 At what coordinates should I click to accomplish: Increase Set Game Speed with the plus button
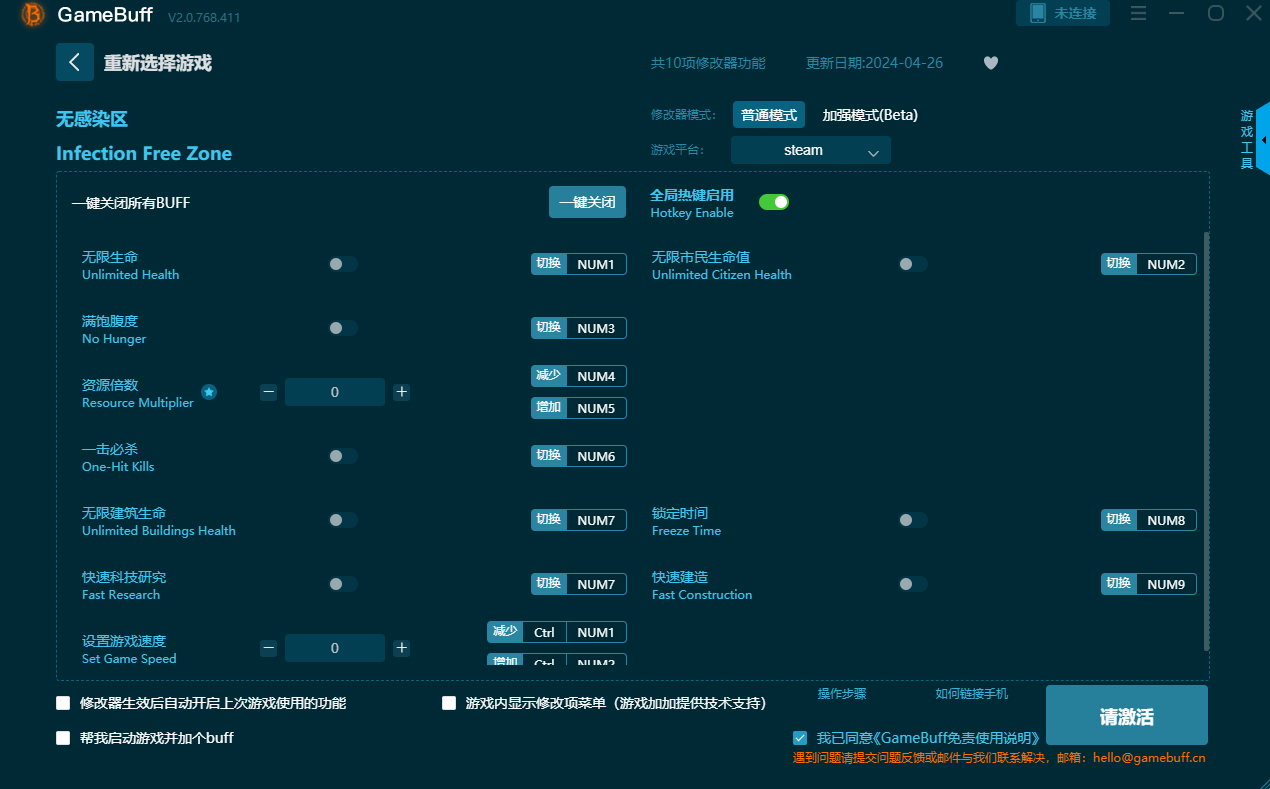click(x=401, y=648)
